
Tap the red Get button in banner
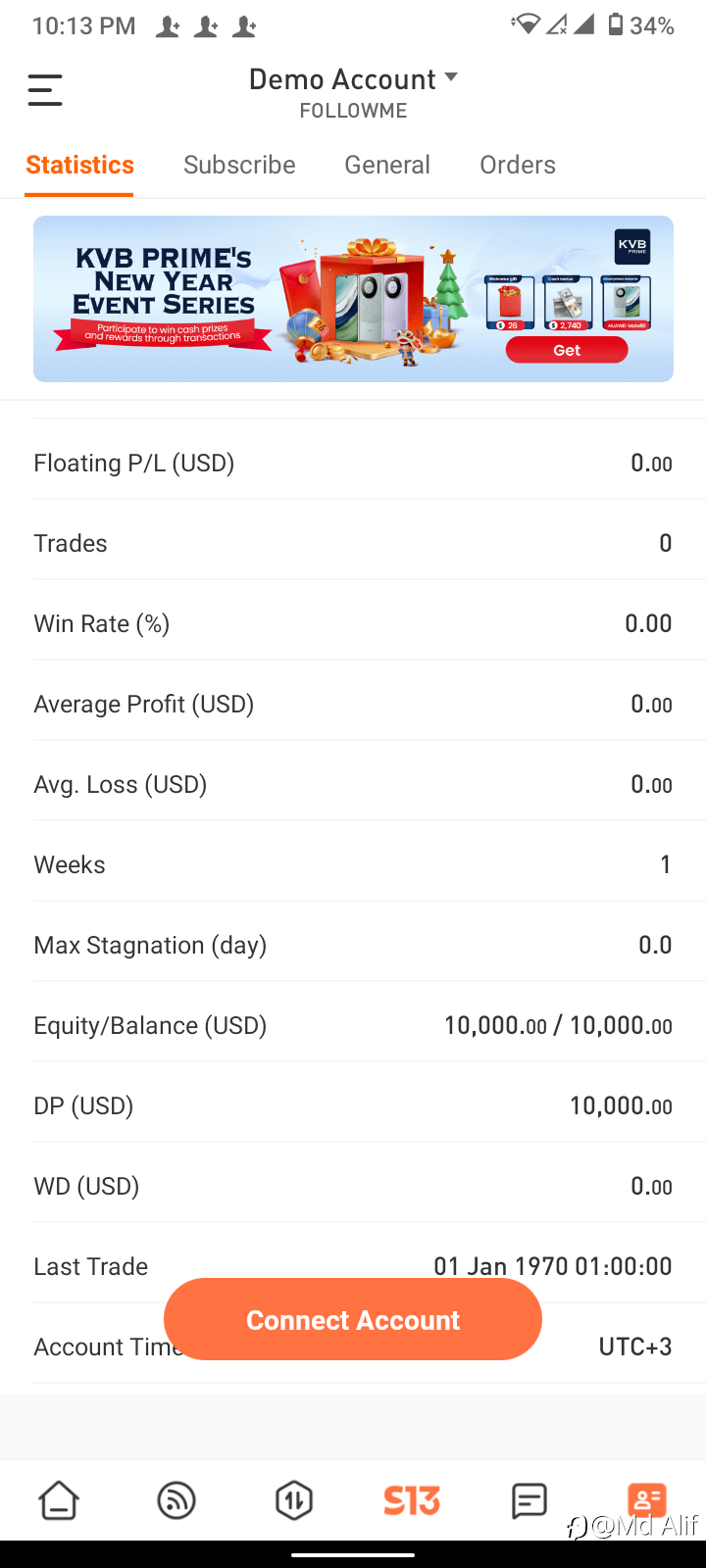567,350
